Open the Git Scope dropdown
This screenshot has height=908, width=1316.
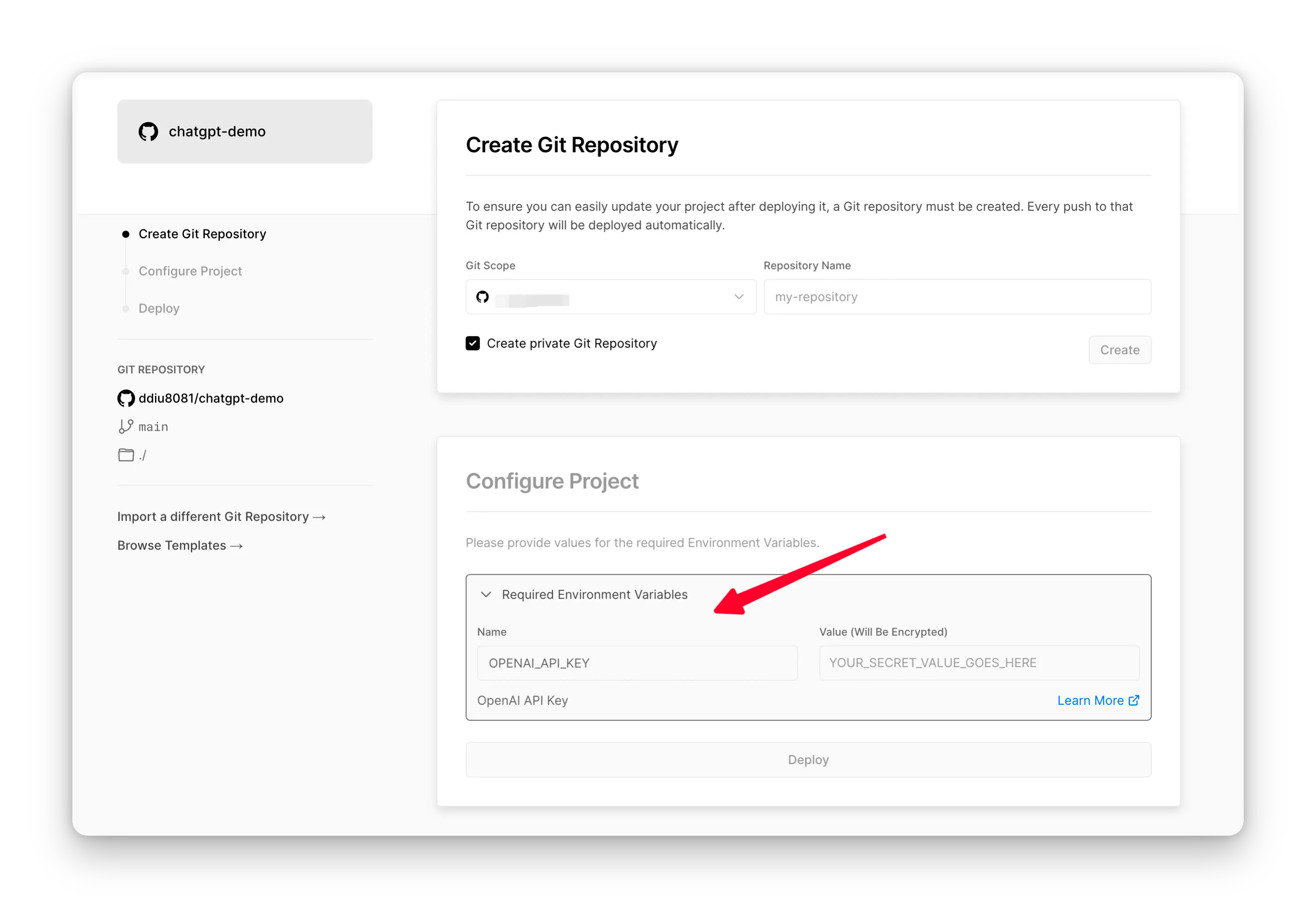[x=610, y=297]
